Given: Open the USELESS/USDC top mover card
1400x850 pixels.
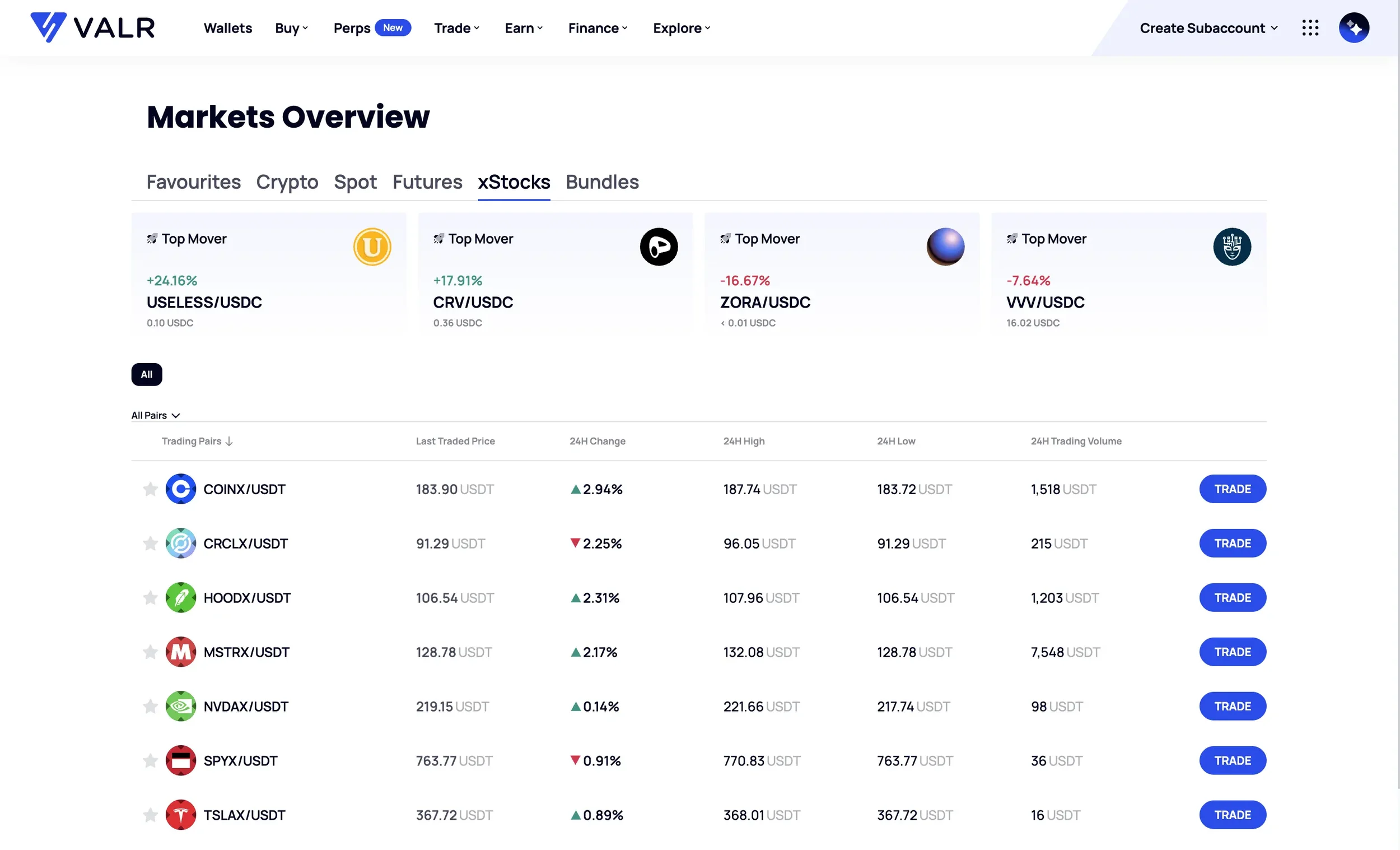Looking at the screenshot, I should (x=269, y=275).
